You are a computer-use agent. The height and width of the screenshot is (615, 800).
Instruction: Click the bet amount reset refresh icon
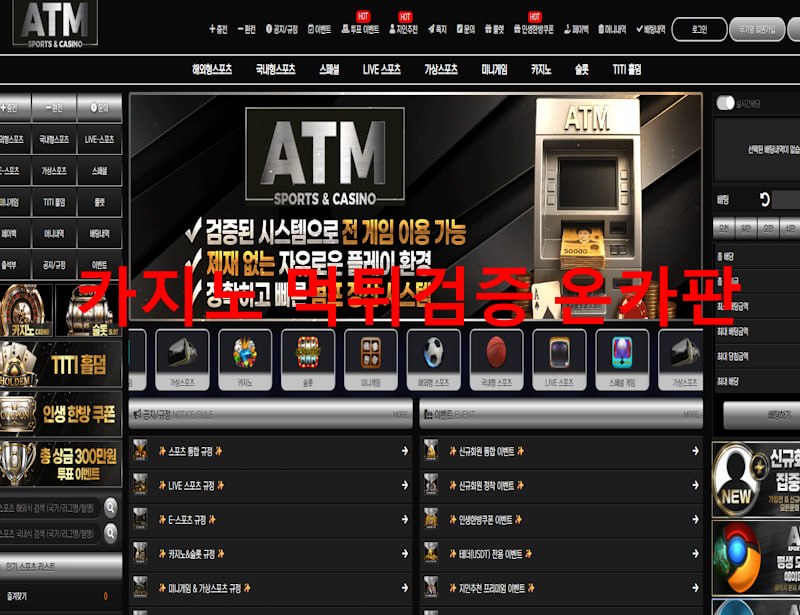(x=764, y=200)
